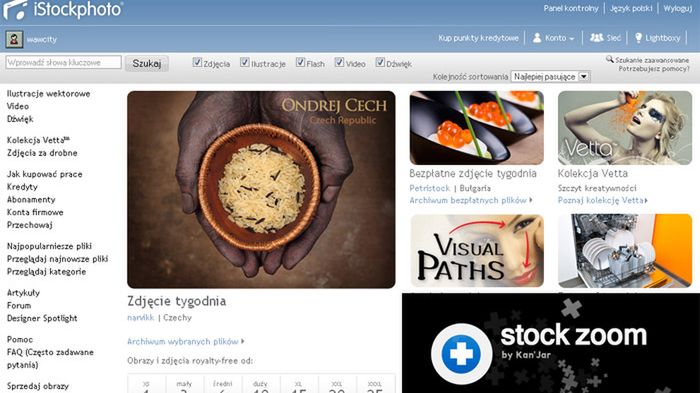Select Język polski language option
700x393 pixels.
[631, 8]
